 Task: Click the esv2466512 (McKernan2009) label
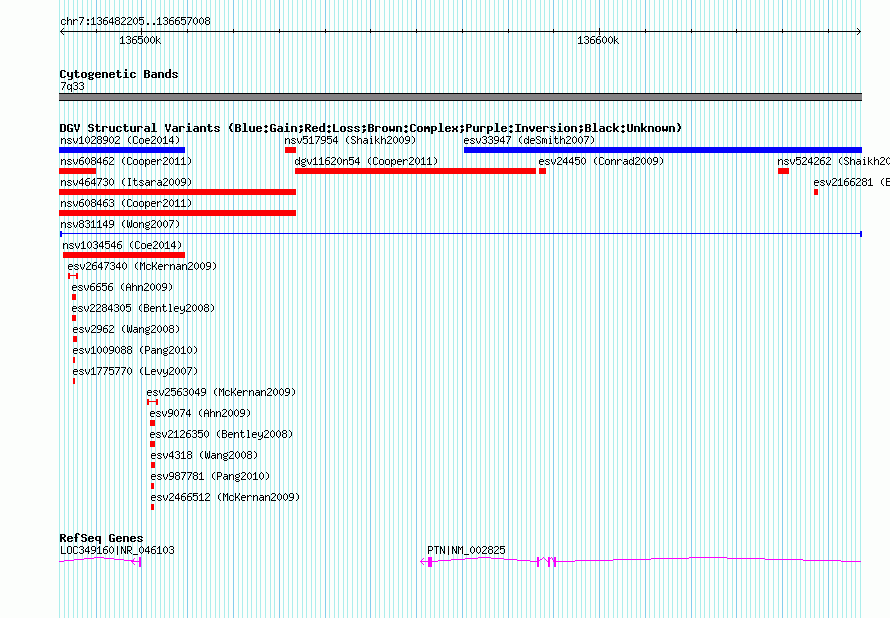[x=225, y=497]
